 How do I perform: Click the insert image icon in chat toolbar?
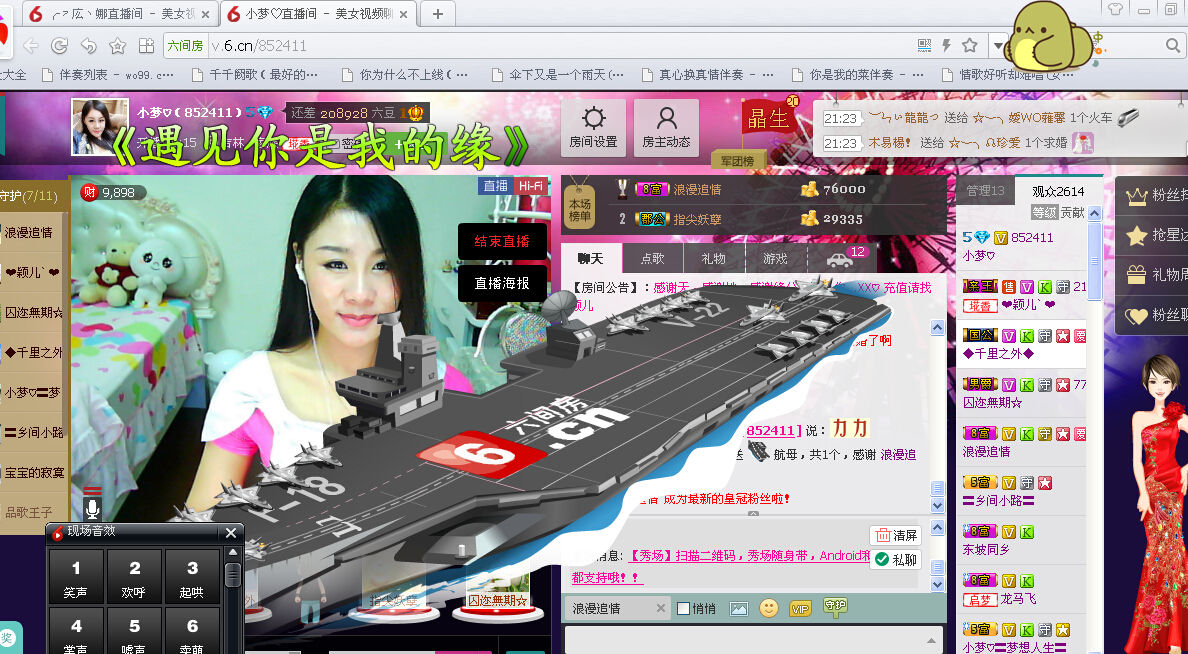click(739, 609)
